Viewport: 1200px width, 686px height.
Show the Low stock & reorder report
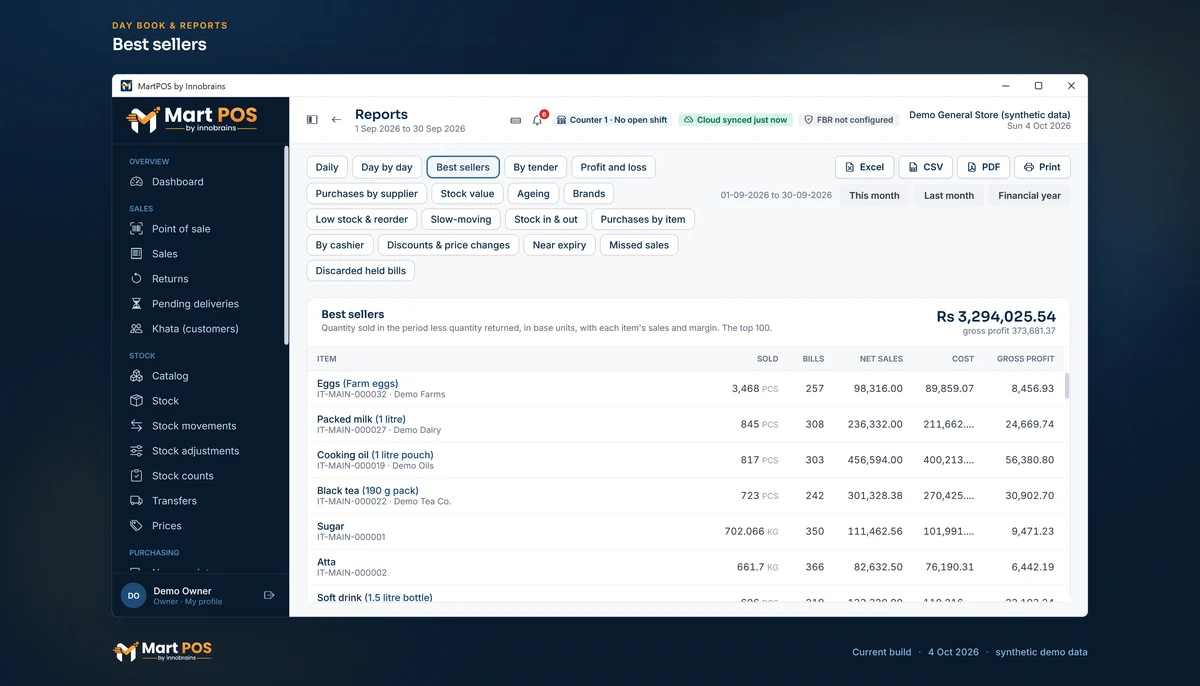[x=362, y=219]
